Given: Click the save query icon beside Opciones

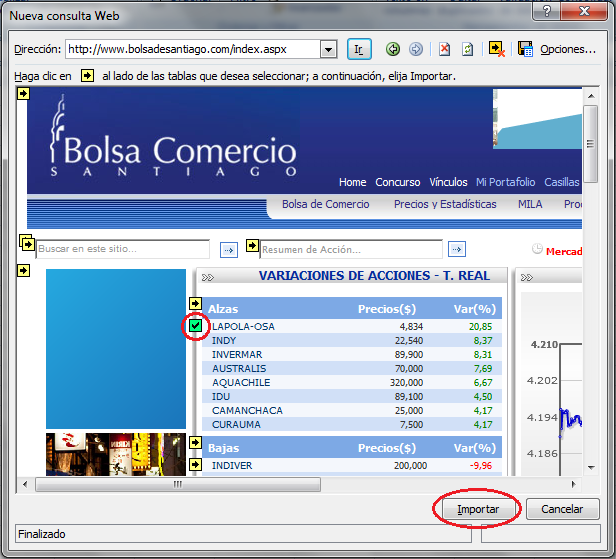Looking at the screenshot, I should (525, 49).
